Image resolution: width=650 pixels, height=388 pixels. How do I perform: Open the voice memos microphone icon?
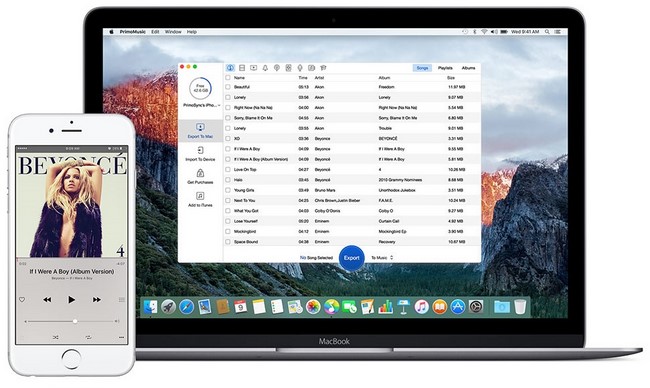coord(300,68)
